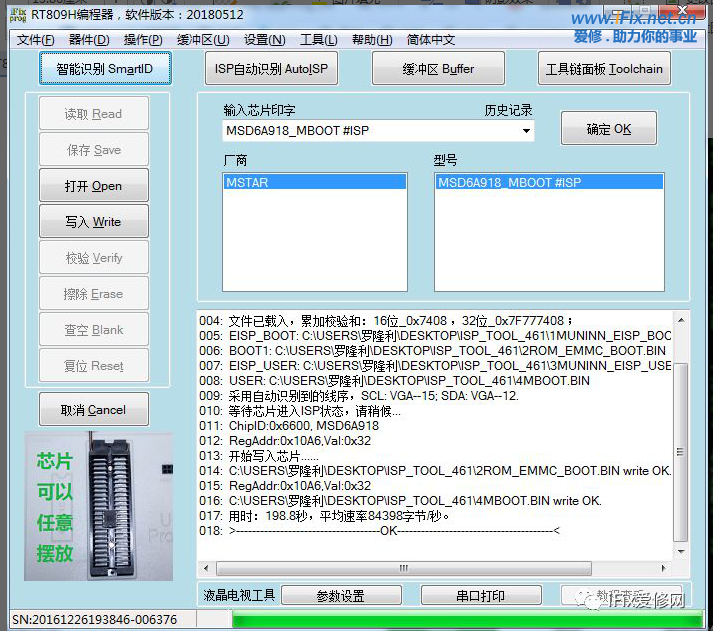This screenshot has height=631, width=713.
Task: Expand the chip marking history dropdown
Action: click(526, 131)
